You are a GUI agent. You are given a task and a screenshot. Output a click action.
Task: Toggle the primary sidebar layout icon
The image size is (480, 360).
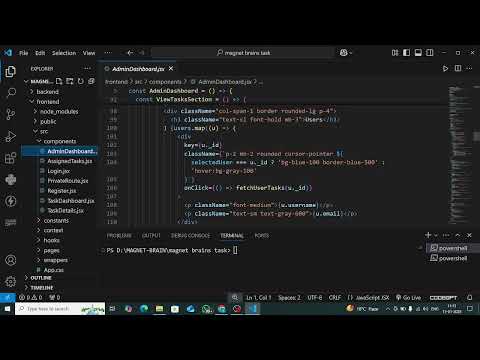click(406, 53)
